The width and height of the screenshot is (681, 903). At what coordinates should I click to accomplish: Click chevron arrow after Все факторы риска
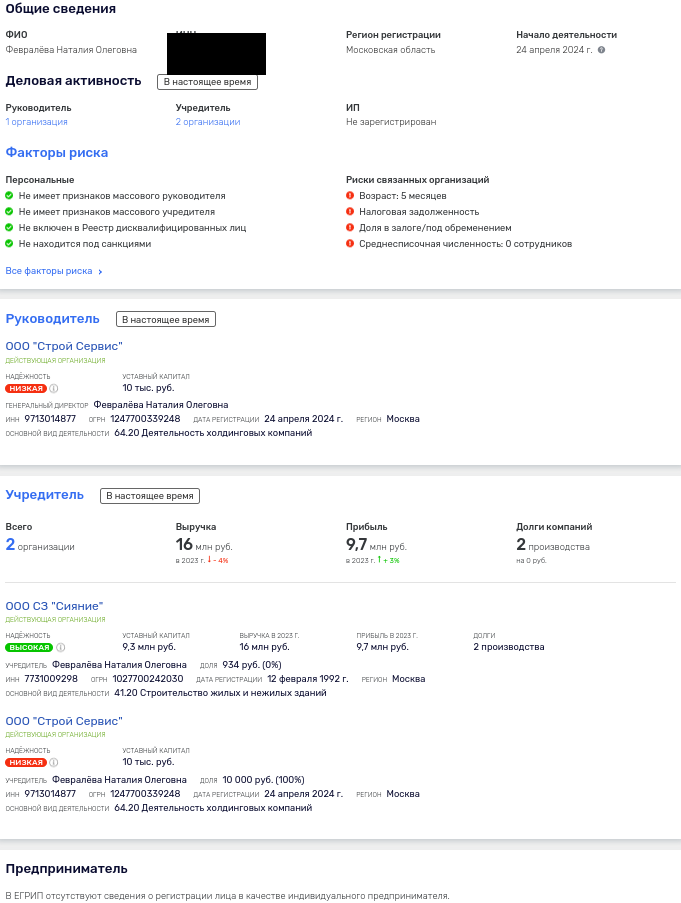tap(100, 272)
